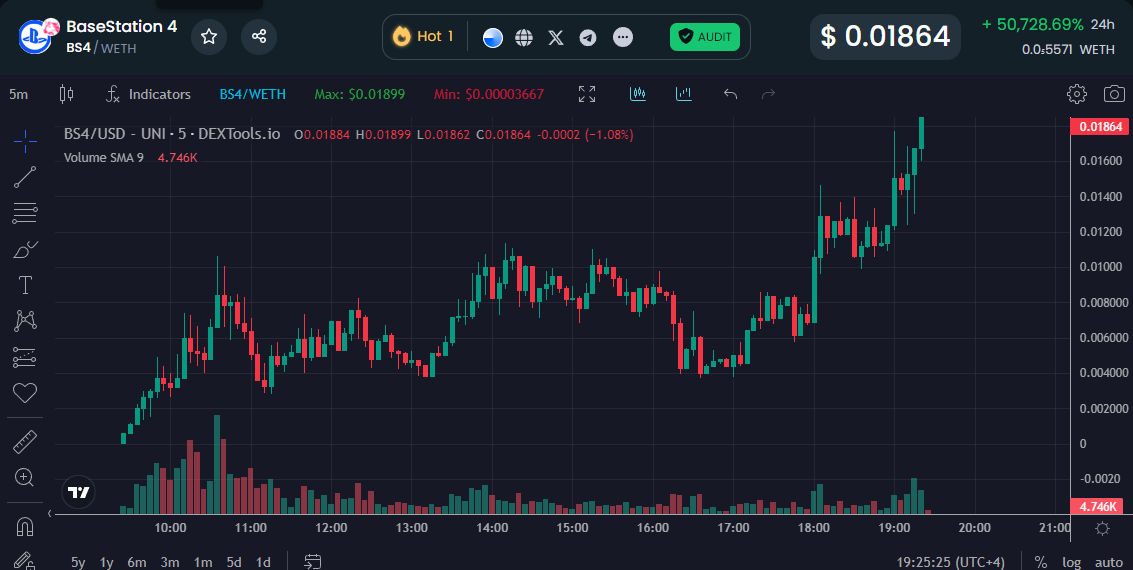Activate the zoom in tool
Viewport: 1133px width, 570px height.
click(25, 478)
